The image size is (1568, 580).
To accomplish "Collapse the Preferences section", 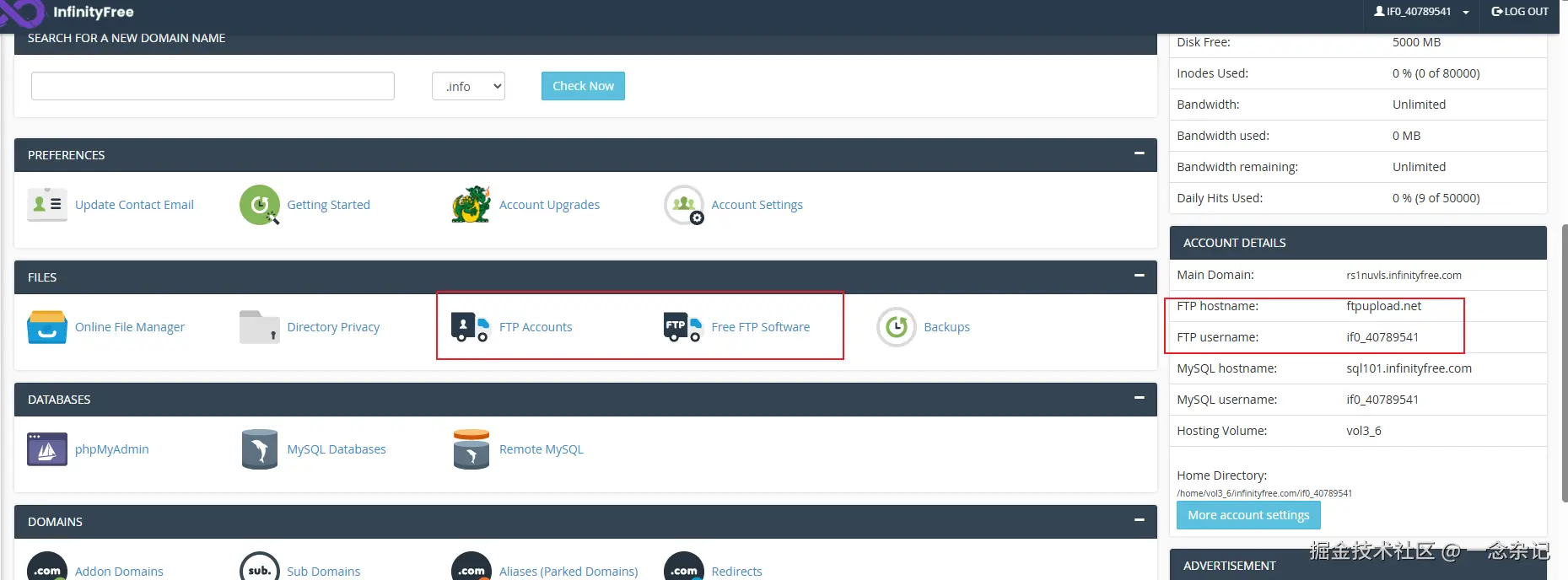I will point(1140,153).
